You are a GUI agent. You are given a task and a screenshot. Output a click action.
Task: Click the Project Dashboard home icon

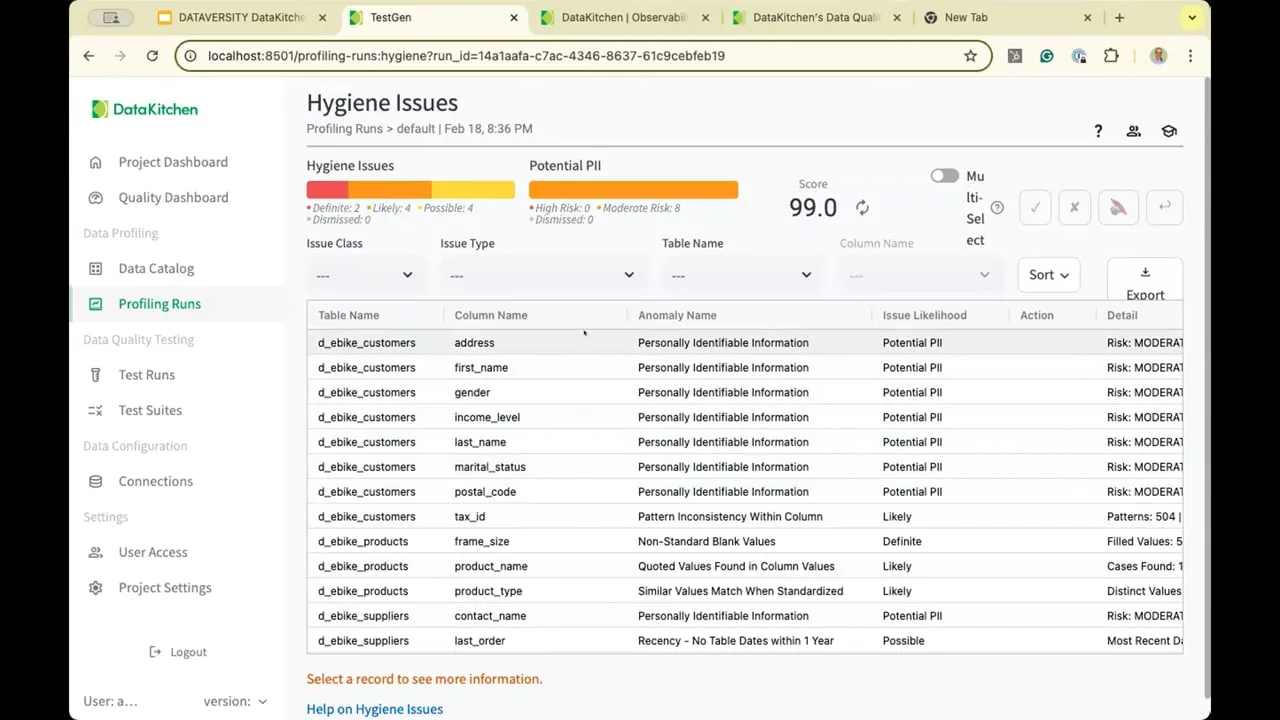96,162
